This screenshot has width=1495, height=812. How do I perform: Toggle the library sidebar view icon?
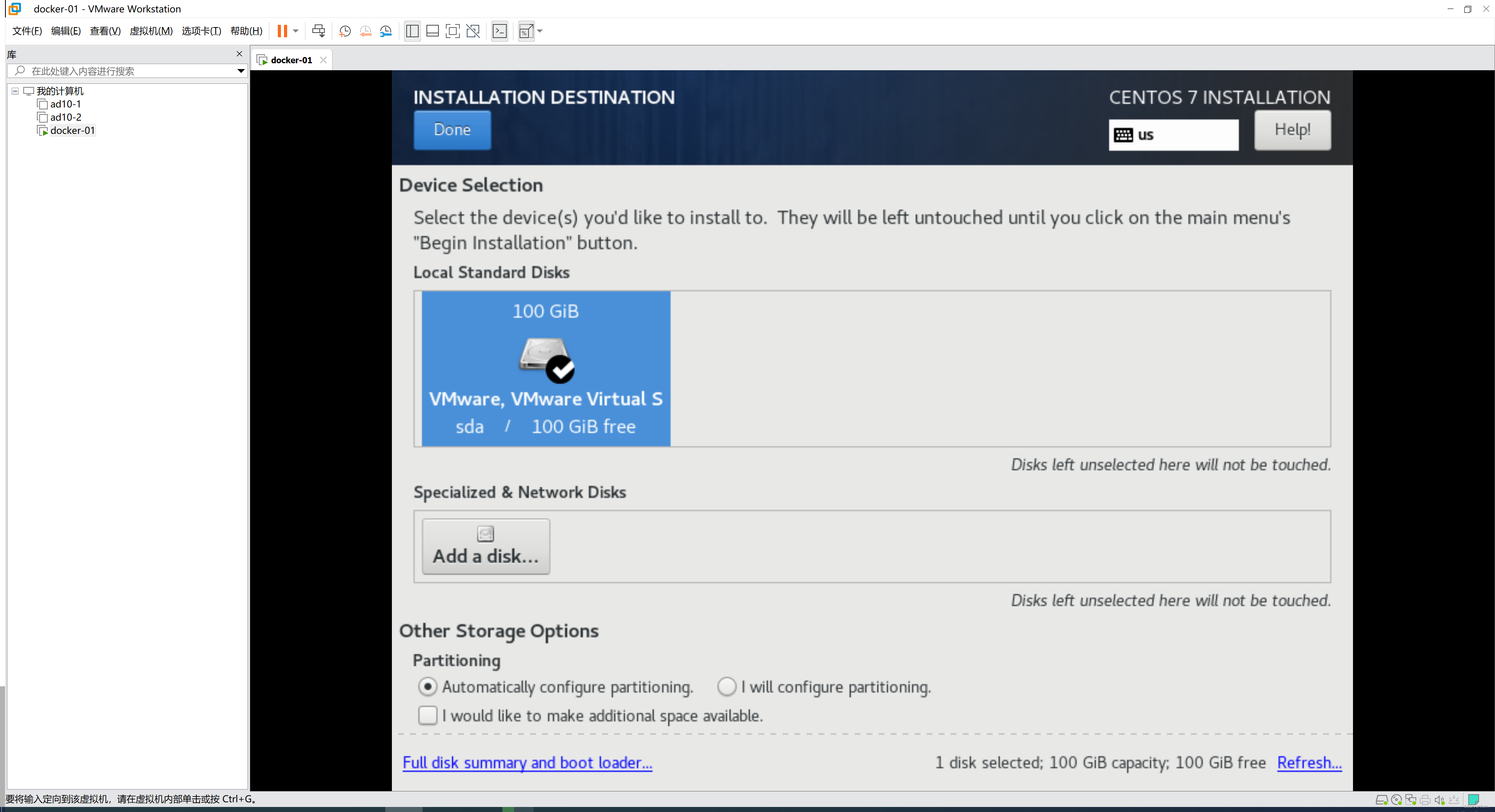coord(412,31)
